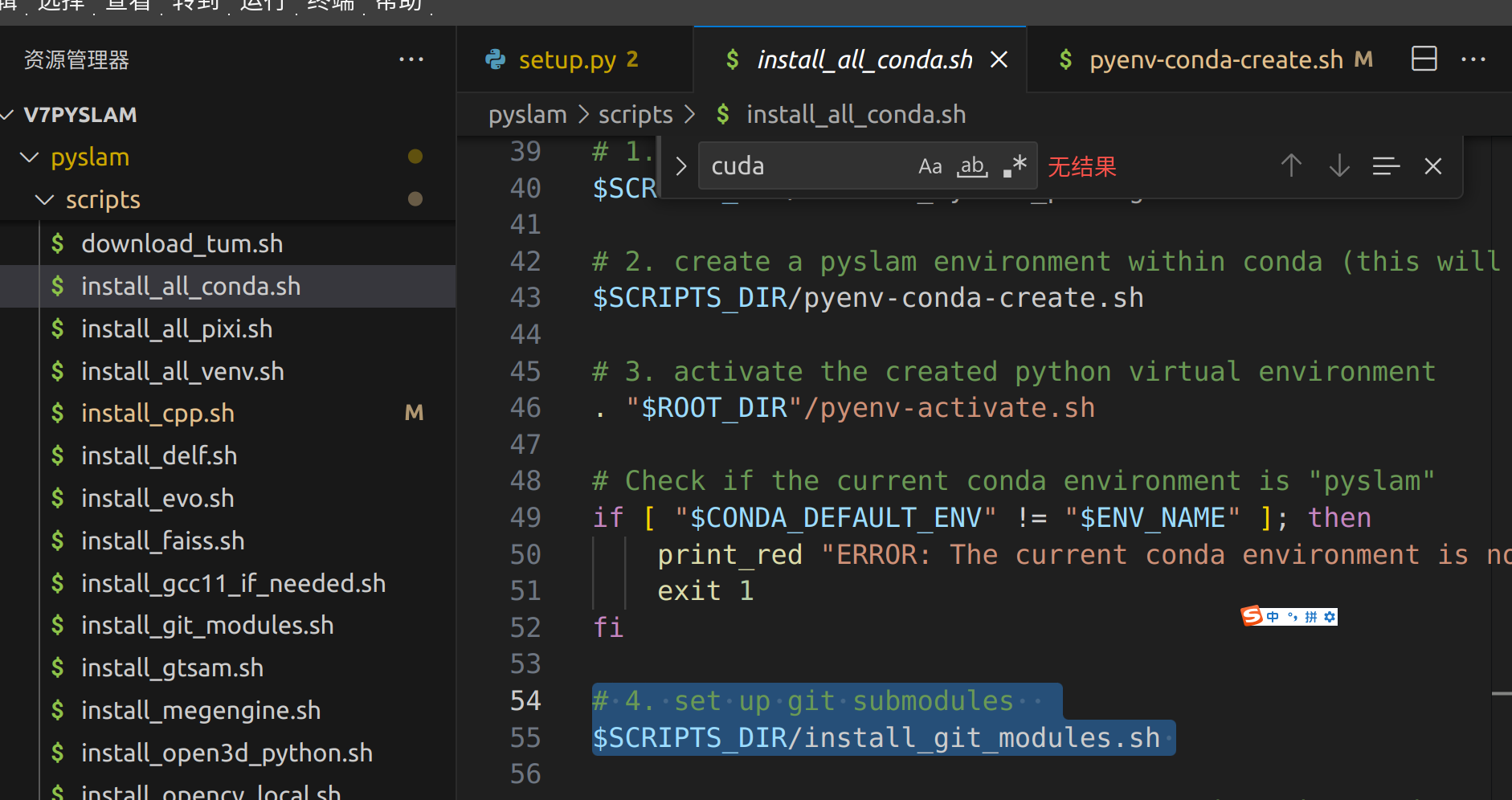This screenshot has height=800, width=1512.
Task: Click the Sogou input method toolbar
Action: (1289, 616)
